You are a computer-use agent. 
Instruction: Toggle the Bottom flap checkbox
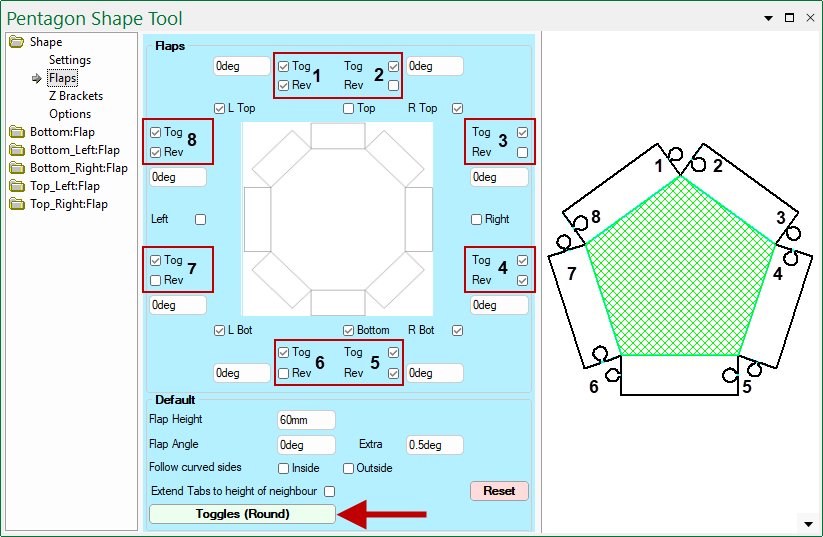coord(348,330)
